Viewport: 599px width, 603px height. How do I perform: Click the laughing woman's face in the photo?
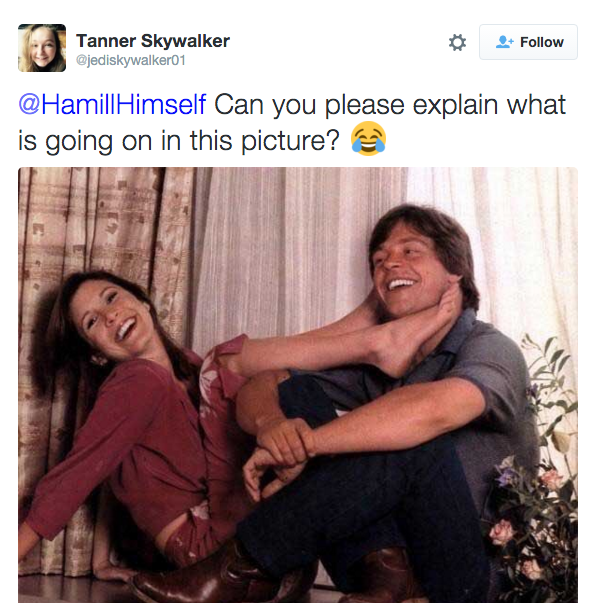111,319
